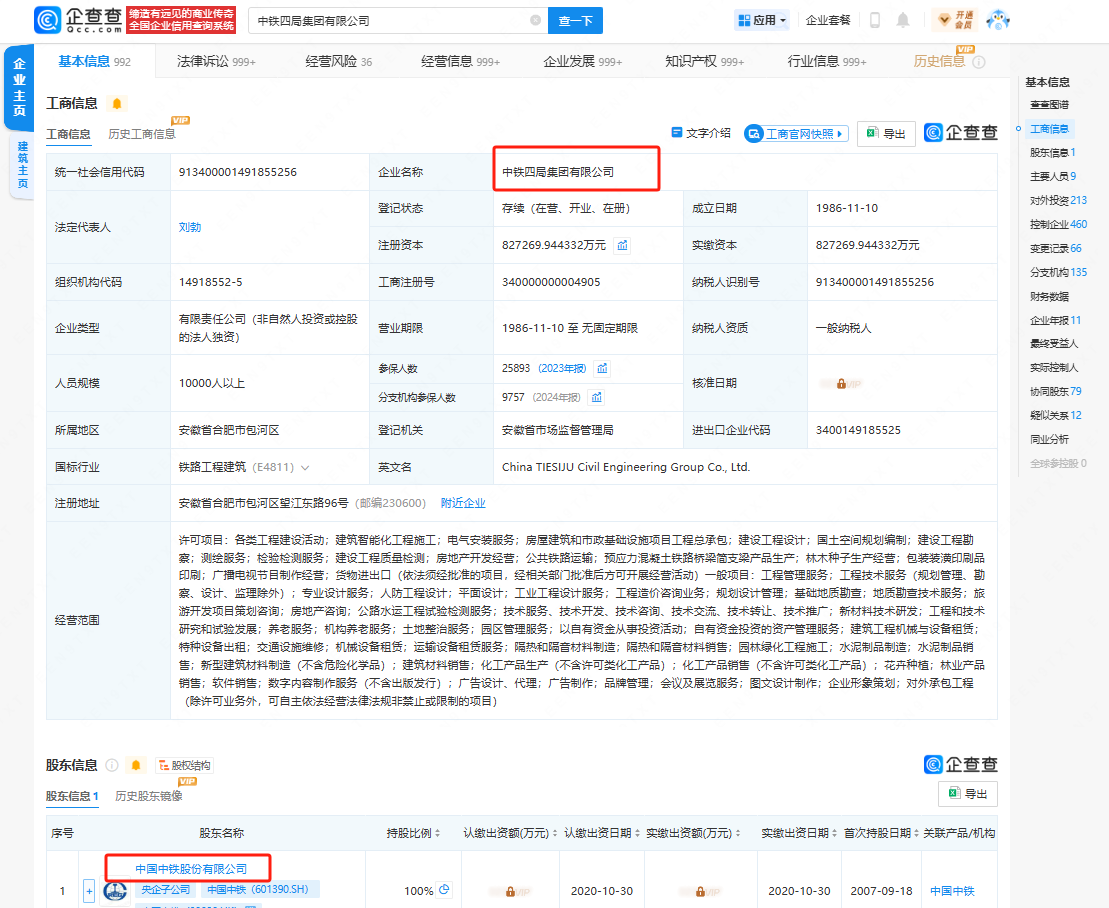Jump to 控制企业 460 in sidebar

1058,224
